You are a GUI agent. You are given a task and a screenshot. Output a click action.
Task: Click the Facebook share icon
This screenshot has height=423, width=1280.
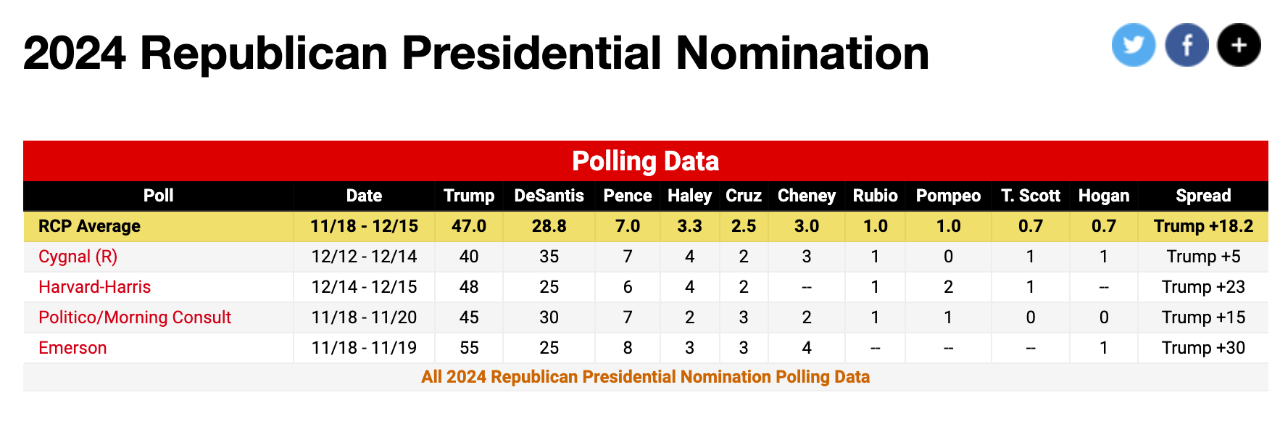click(x=1187, y=46)
